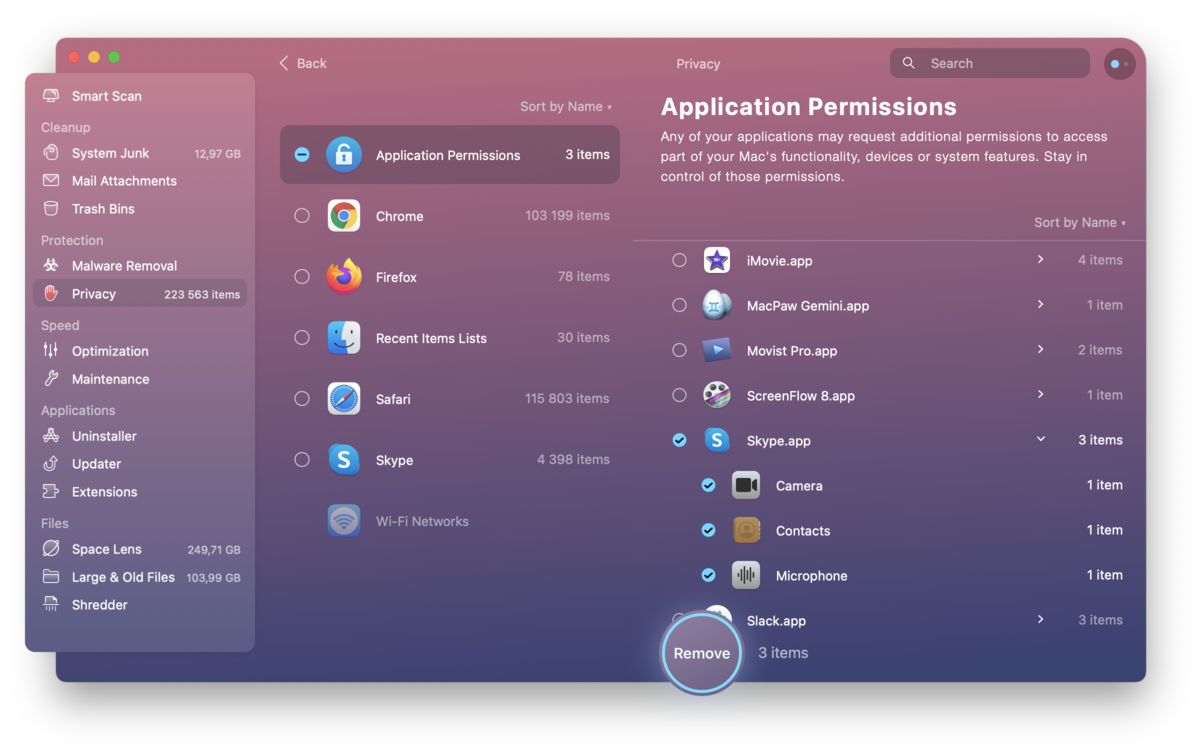1202x756 pixels.
Task: Click the Shredder icon in sidebar
Action: [x=51, y=605]
